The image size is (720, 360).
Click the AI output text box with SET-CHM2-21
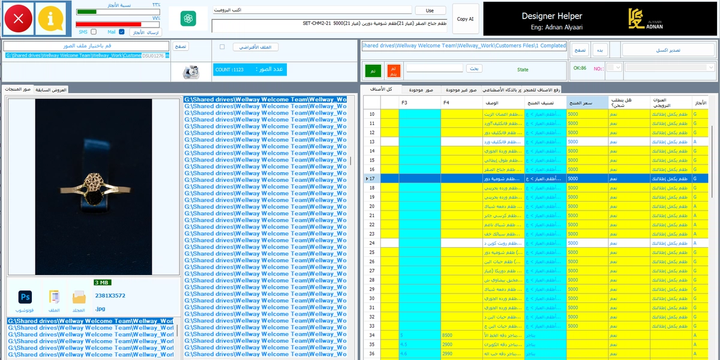329,26
